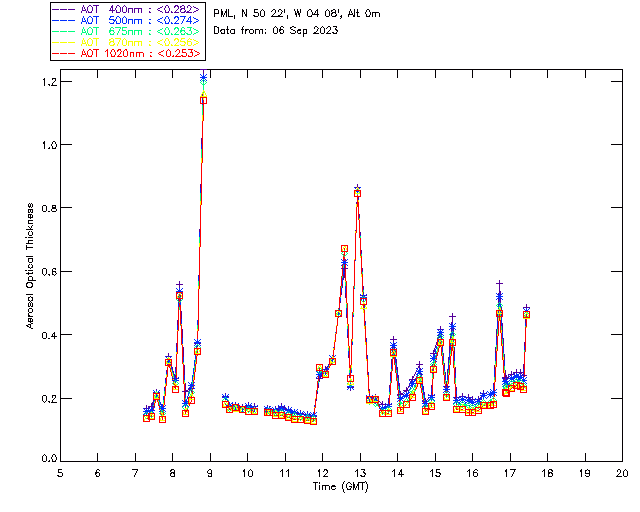Viewport: 640px width, 512px height.
Task: Click the red square data peak near 0.84 at hour 13
Action: point(358,194)
